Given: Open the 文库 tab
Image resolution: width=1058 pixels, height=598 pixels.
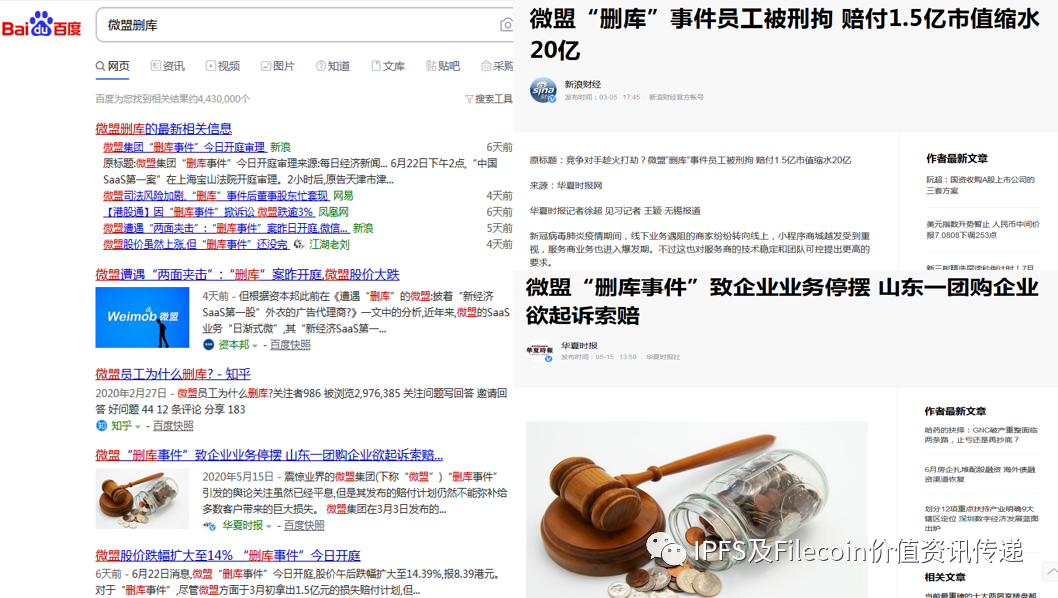Looking at the screenshot, I should 388,66.
